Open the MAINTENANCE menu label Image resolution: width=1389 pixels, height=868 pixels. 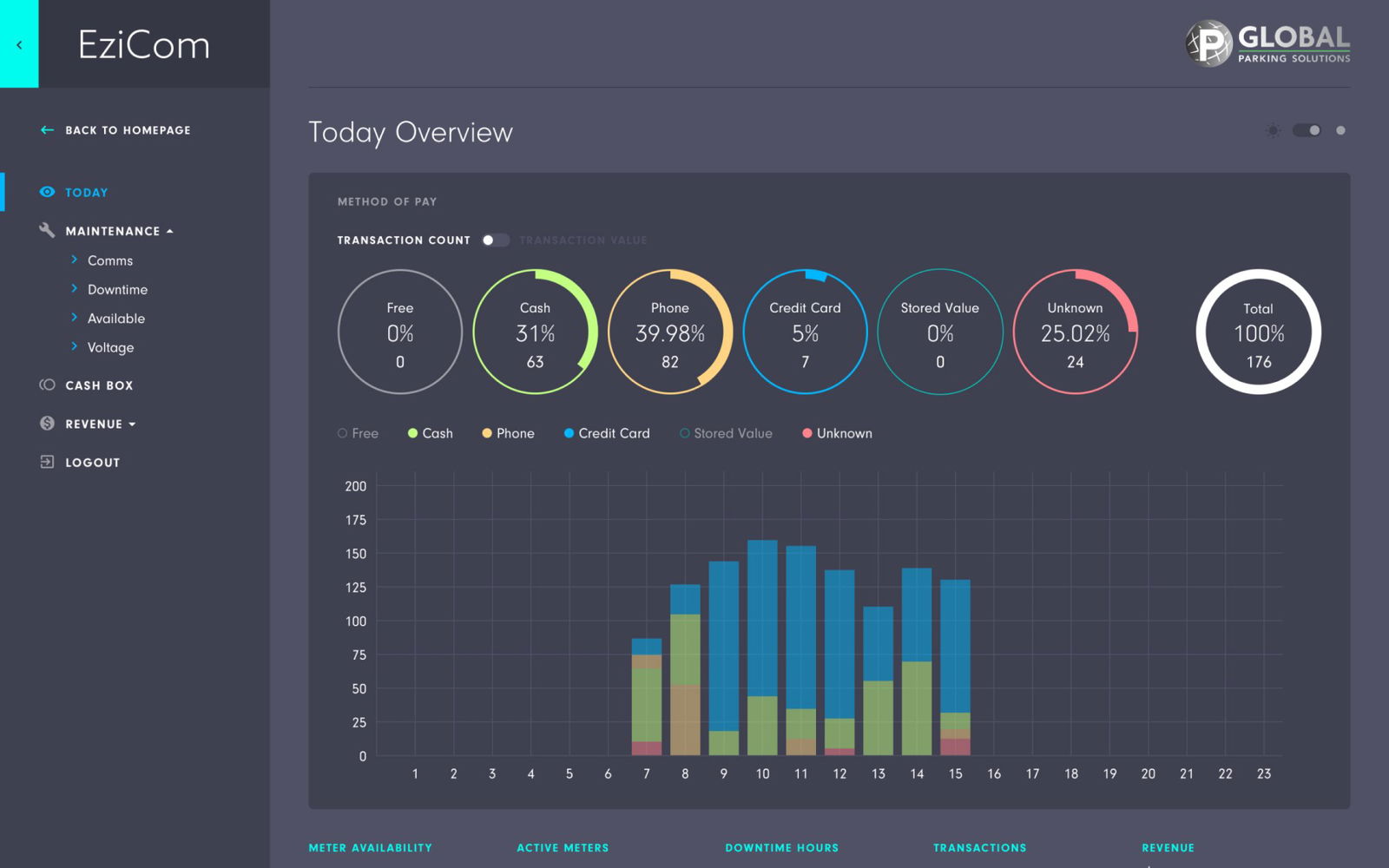tap(113, 231)
